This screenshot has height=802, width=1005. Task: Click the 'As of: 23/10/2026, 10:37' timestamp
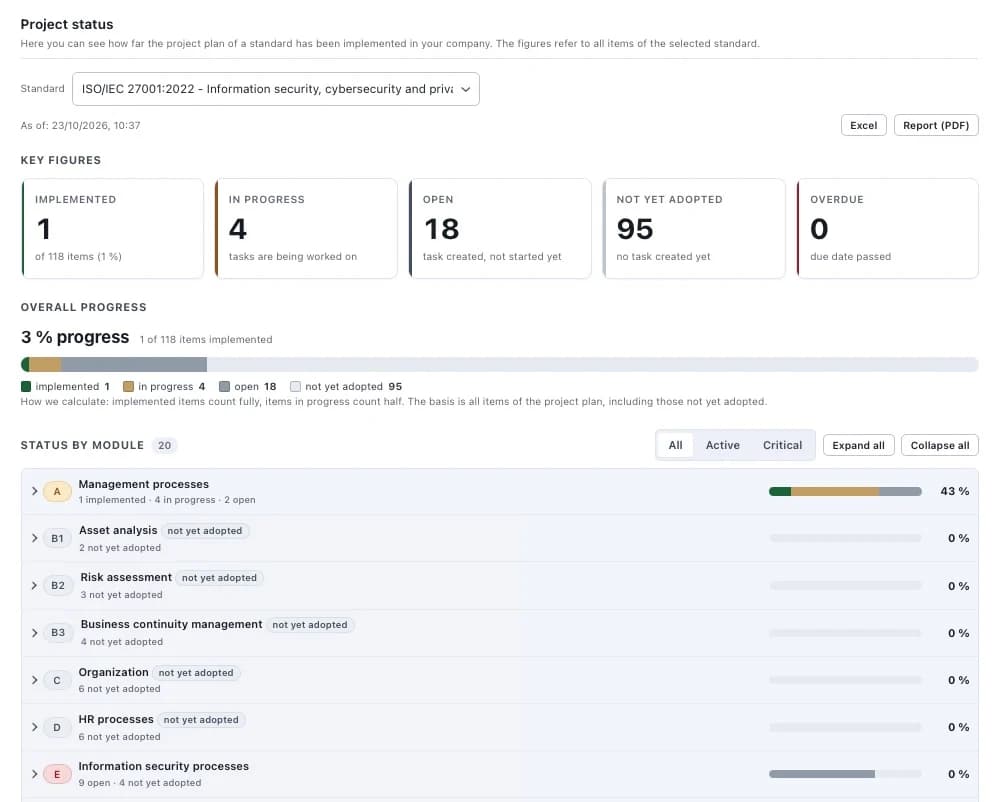click(80, 126)
